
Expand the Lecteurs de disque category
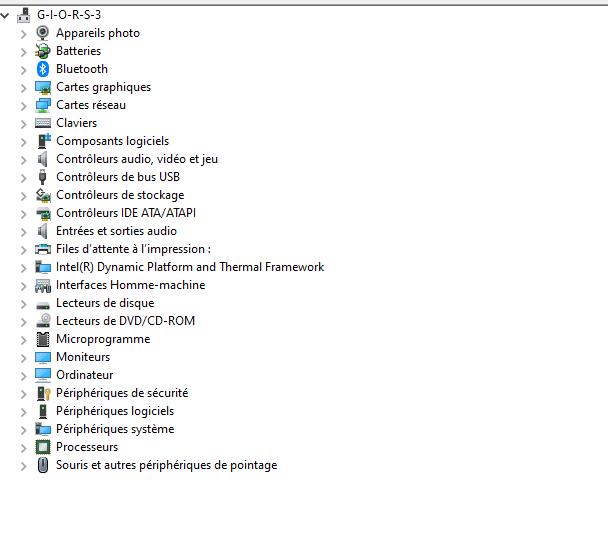[x=24, y=304]
